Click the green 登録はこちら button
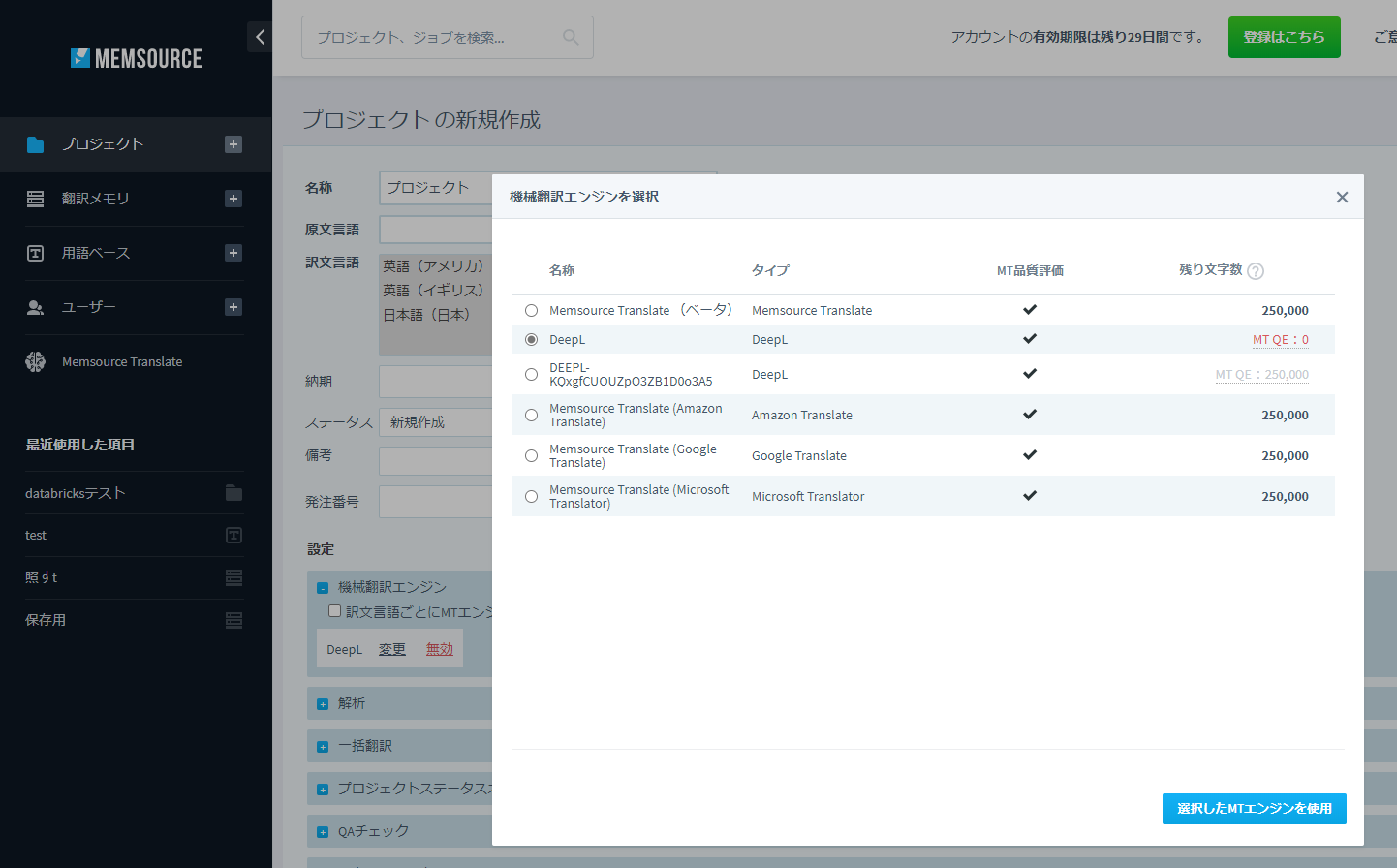Screen dimensions: 1397x868 click(1285, 37)
